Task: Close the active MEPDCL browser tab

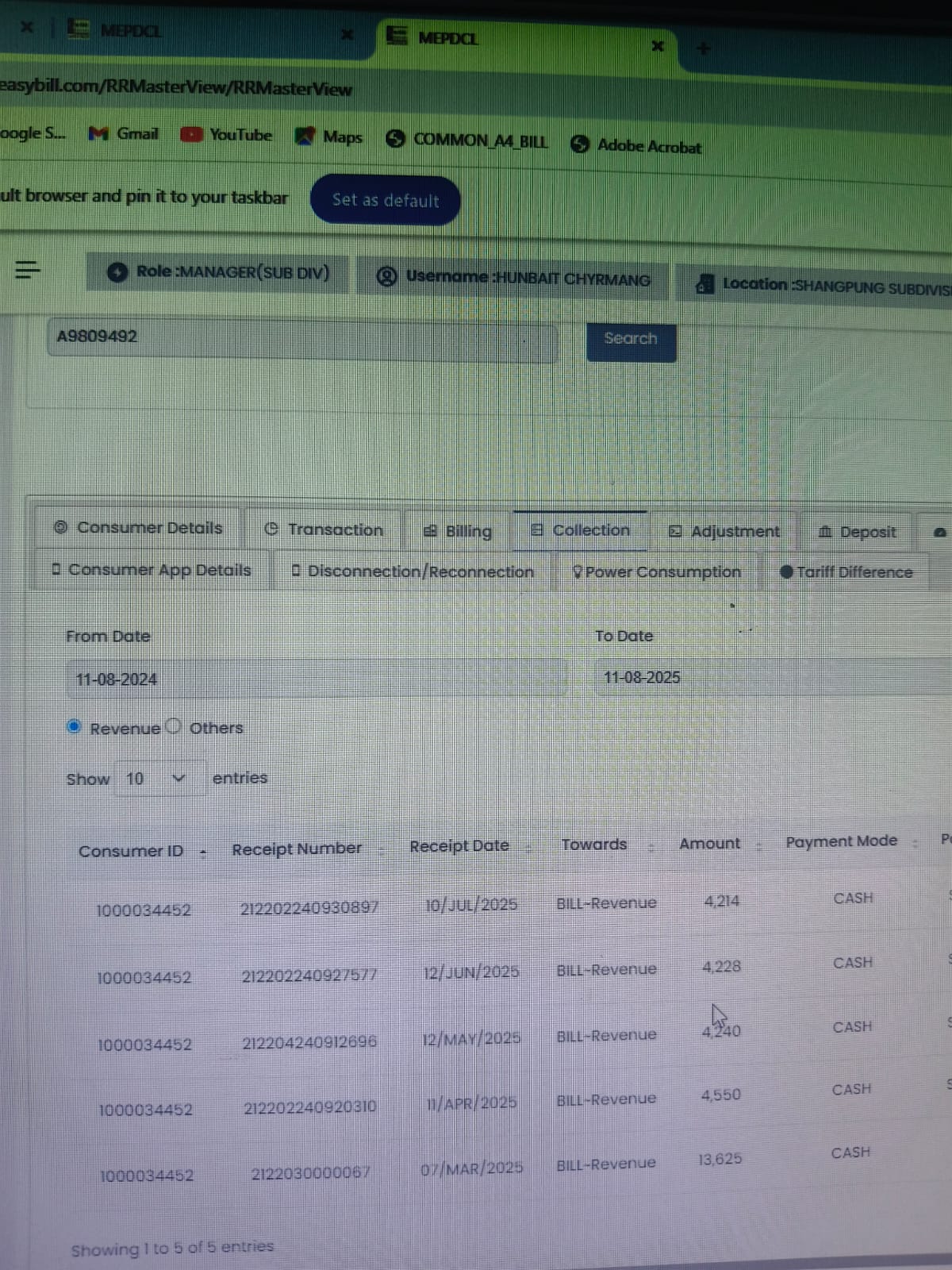Action: [657, 46]
